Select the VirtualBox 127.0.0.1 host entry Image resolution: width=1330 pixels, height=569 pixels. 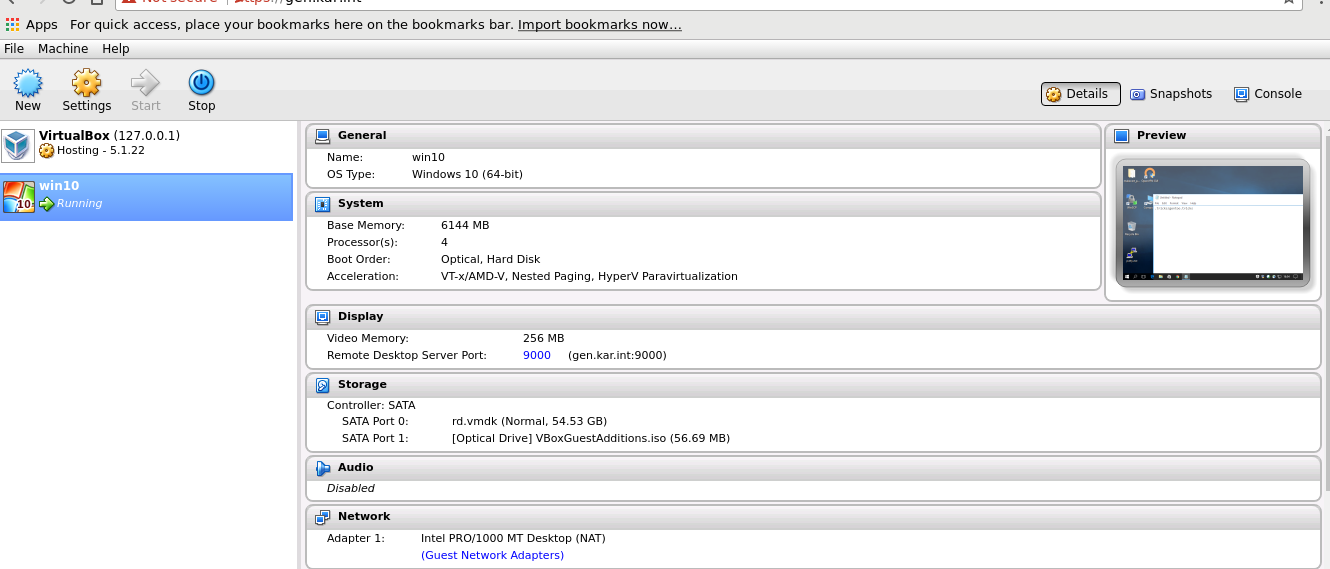146,145
